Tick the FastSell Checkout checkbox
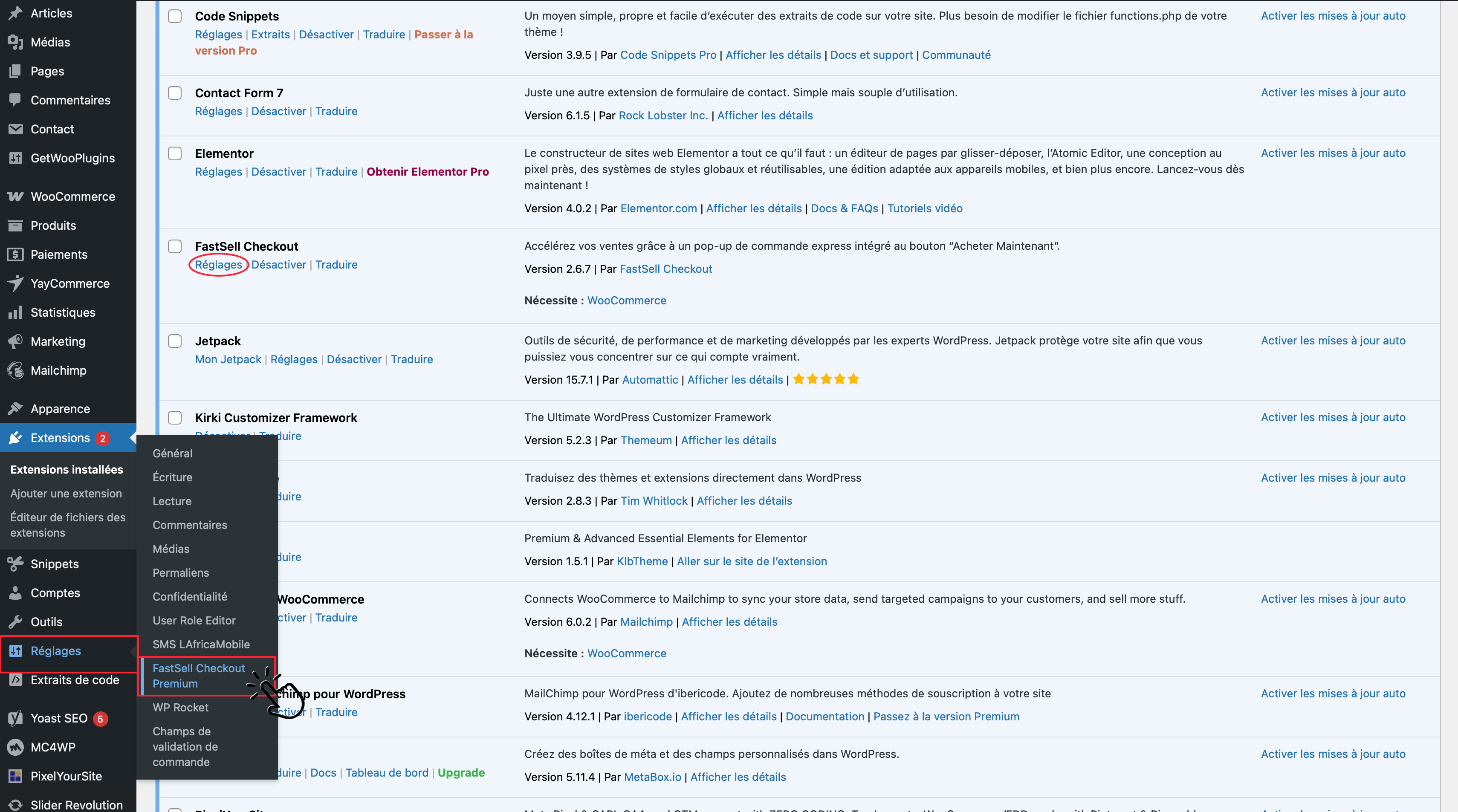 click(x=175, y=246)
